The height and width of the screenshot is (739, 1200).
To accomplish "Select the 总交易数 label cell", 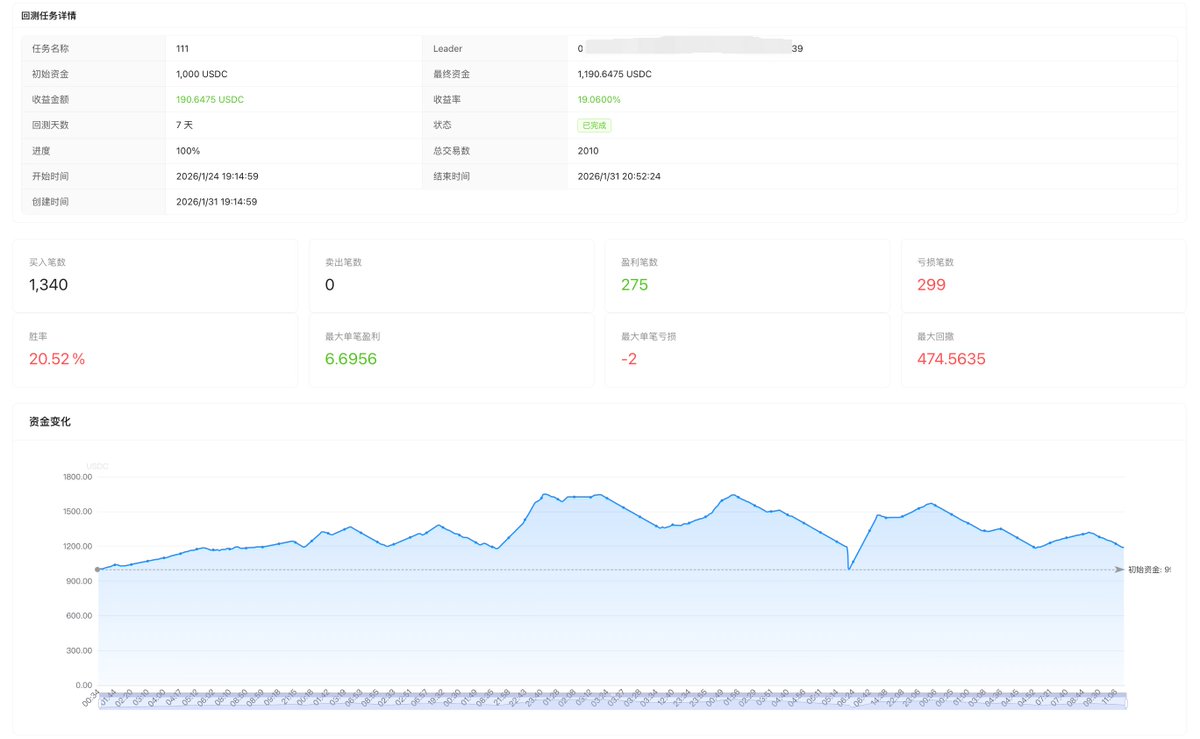I will pos(494,150).
